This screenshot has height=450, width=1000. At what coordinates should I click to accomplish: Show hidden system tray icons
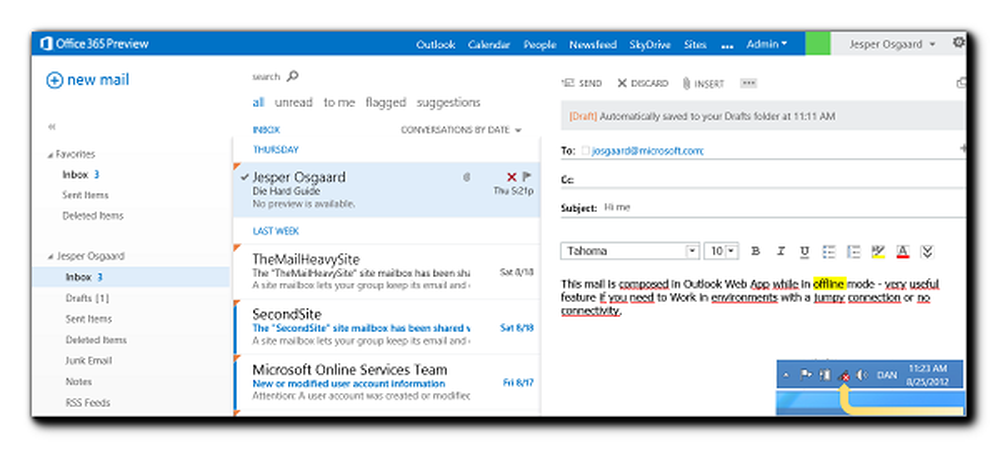pos(787,375)
